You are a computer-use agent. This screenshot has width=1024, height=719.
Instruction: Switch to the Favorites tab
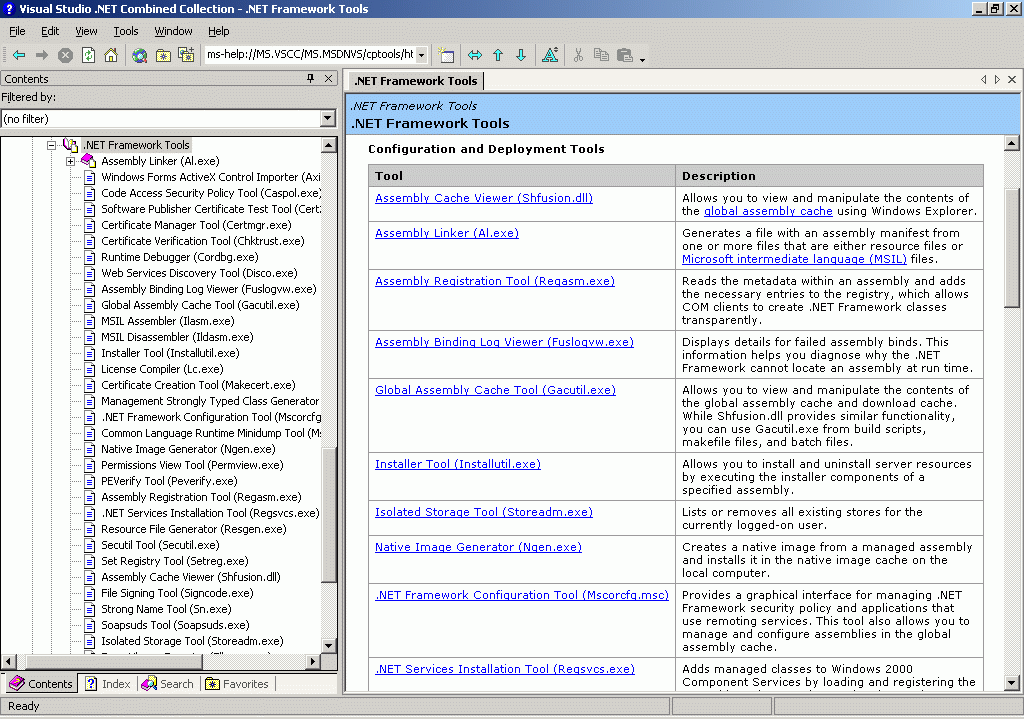[236, 684]
